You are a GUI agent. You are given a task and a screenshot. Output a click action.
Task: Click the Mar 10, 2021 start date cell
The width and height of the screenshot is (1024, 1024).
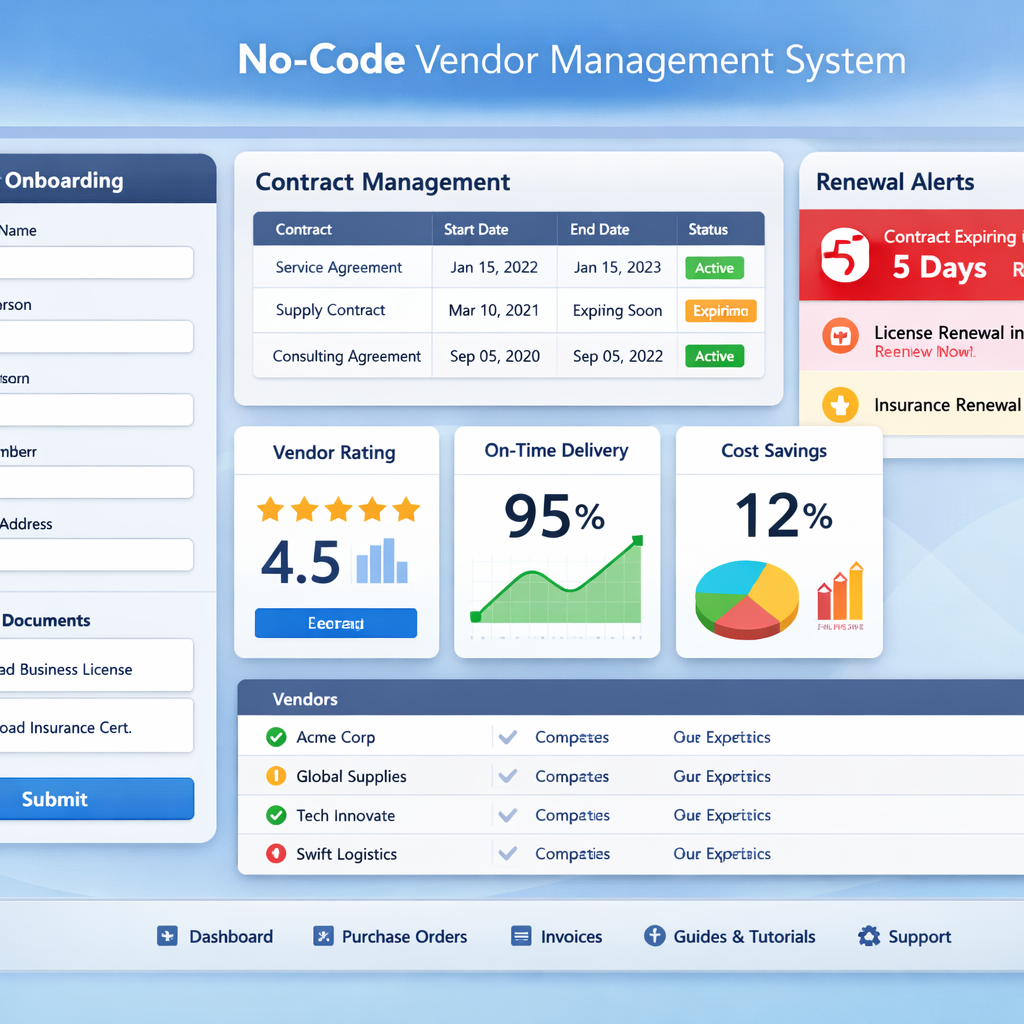pos(494,310)
